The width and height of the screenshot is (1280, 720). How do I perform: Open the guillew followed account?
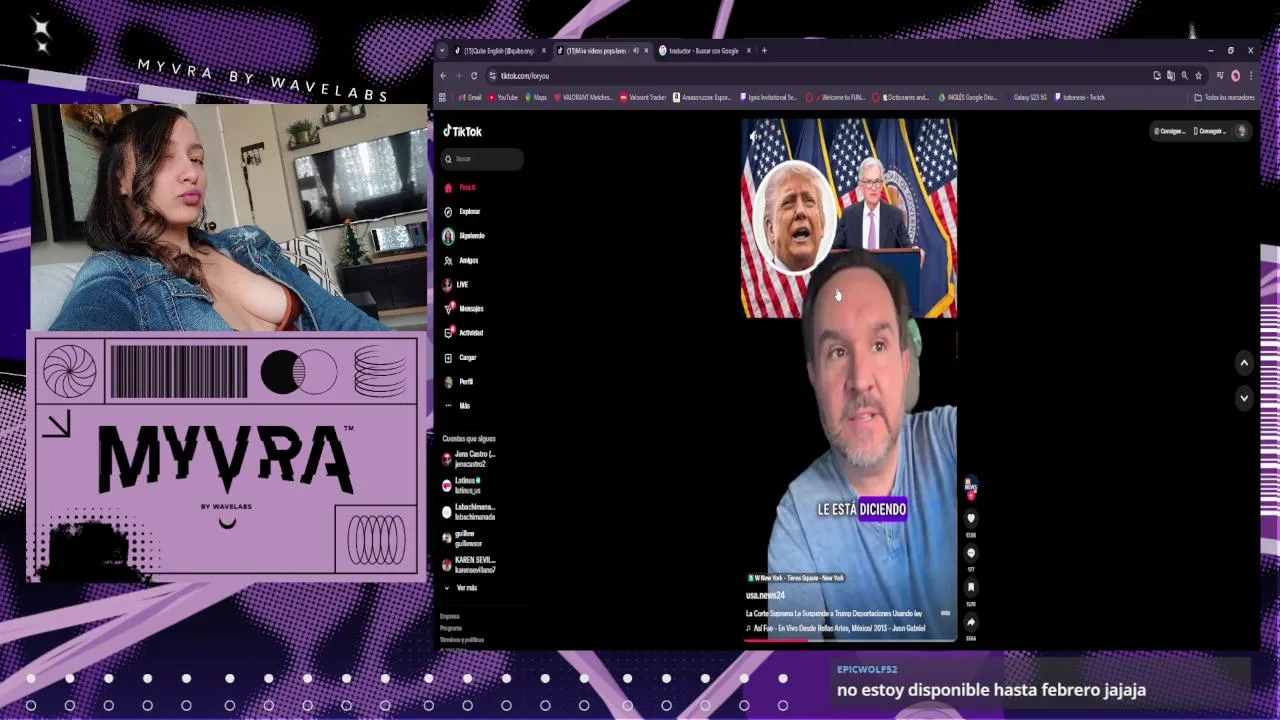point(463,539)
